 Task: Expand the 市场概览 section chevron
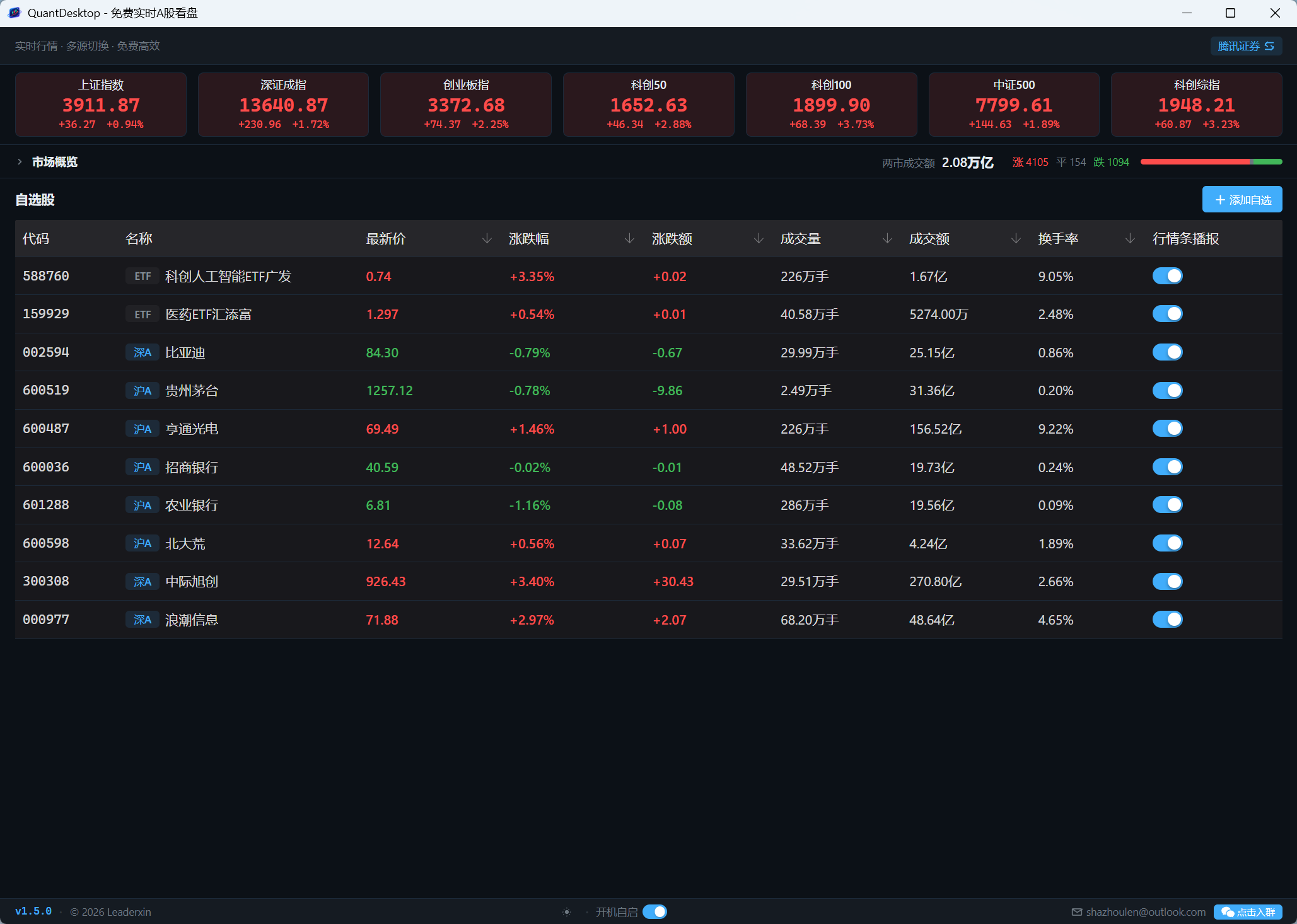20,162
